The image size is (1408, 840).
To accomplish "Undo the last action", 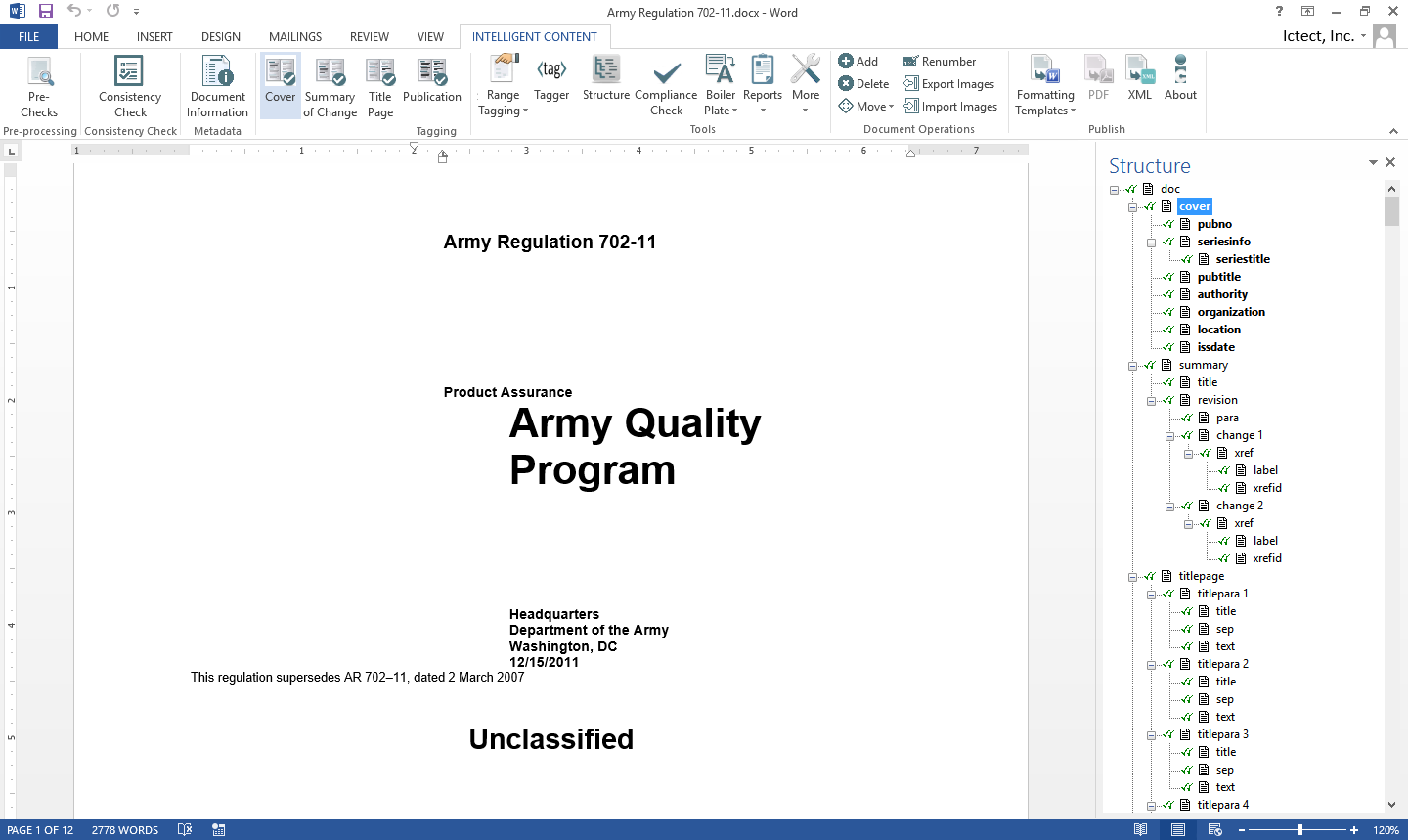I will click(x=74, y=11).
